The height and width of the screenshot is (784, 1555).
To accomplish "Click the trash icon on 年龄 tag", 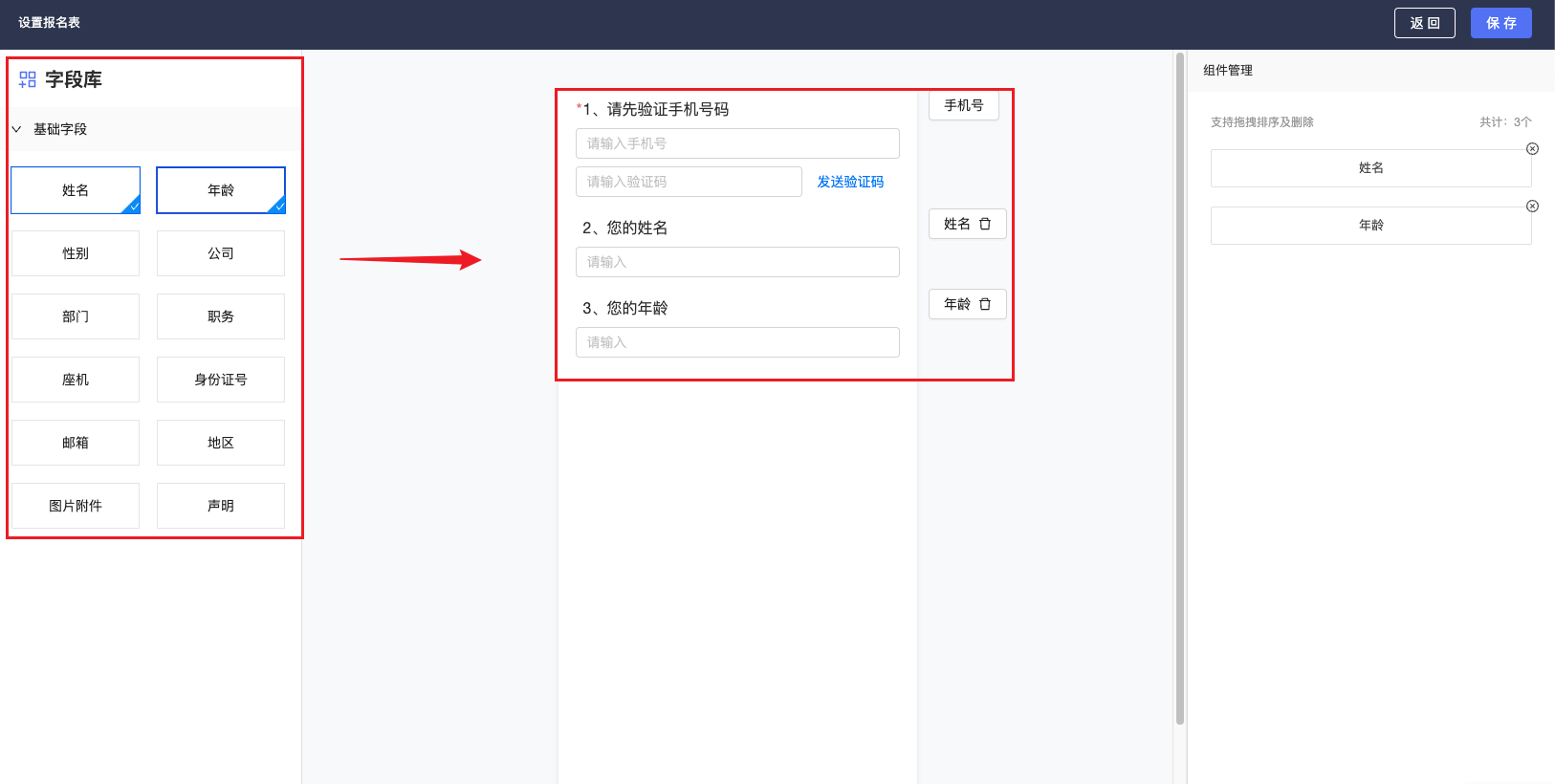I will [985, 304].
